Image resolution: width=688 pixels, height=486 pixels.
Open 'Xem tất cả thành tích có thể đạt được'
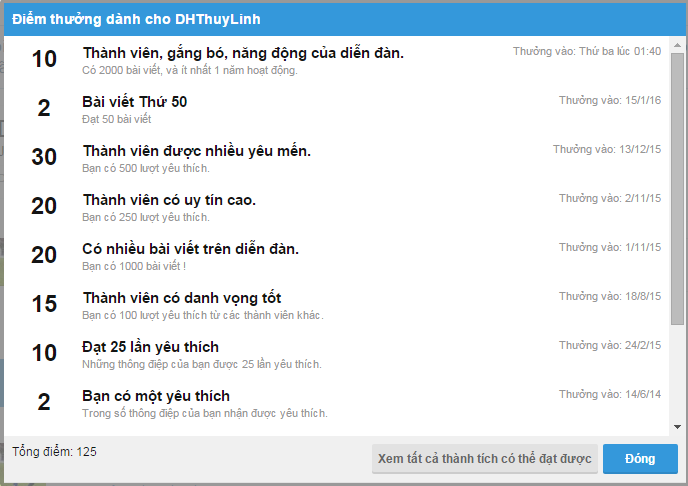click(x=485, y=458)
